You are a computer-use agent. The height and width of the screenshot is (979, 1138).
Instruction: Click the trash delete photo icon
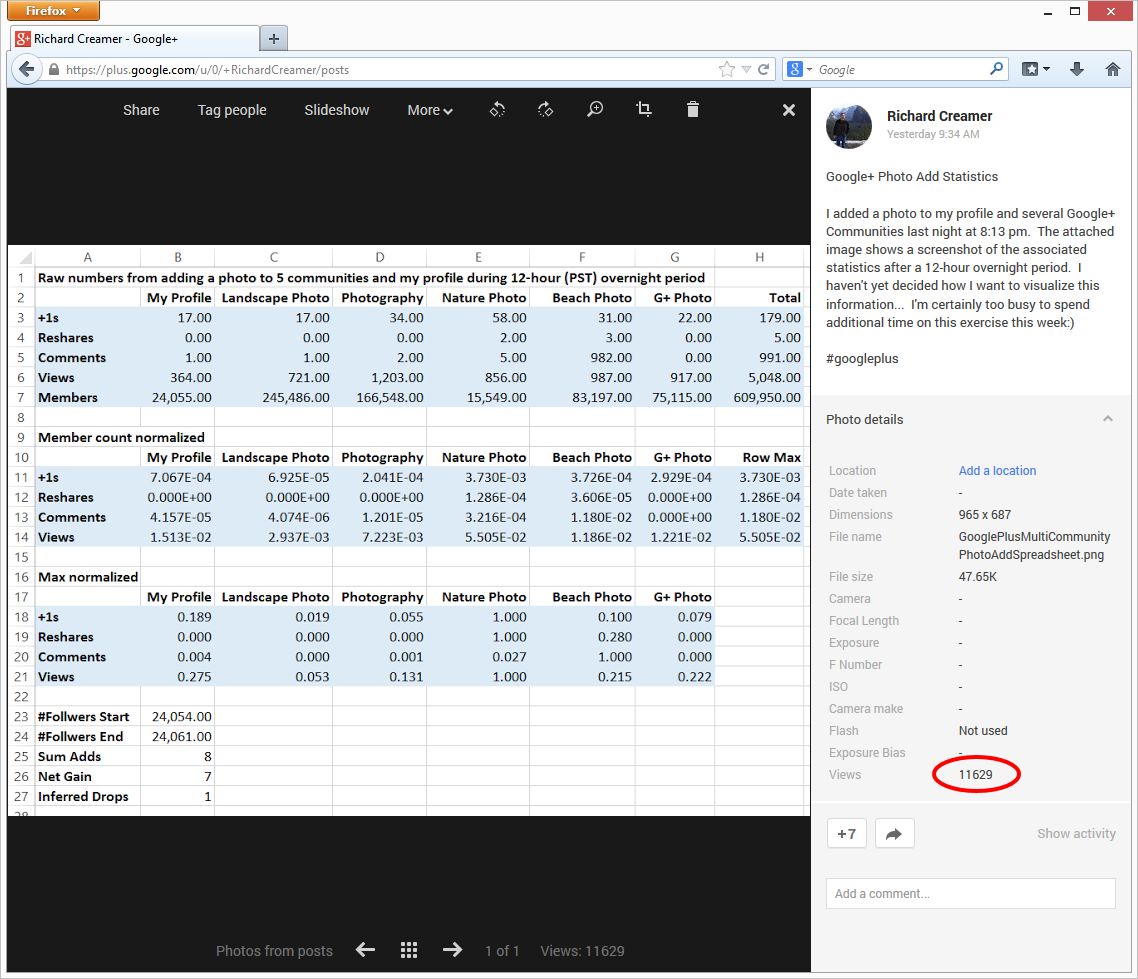pyautogui.click(x=692, y=110)
